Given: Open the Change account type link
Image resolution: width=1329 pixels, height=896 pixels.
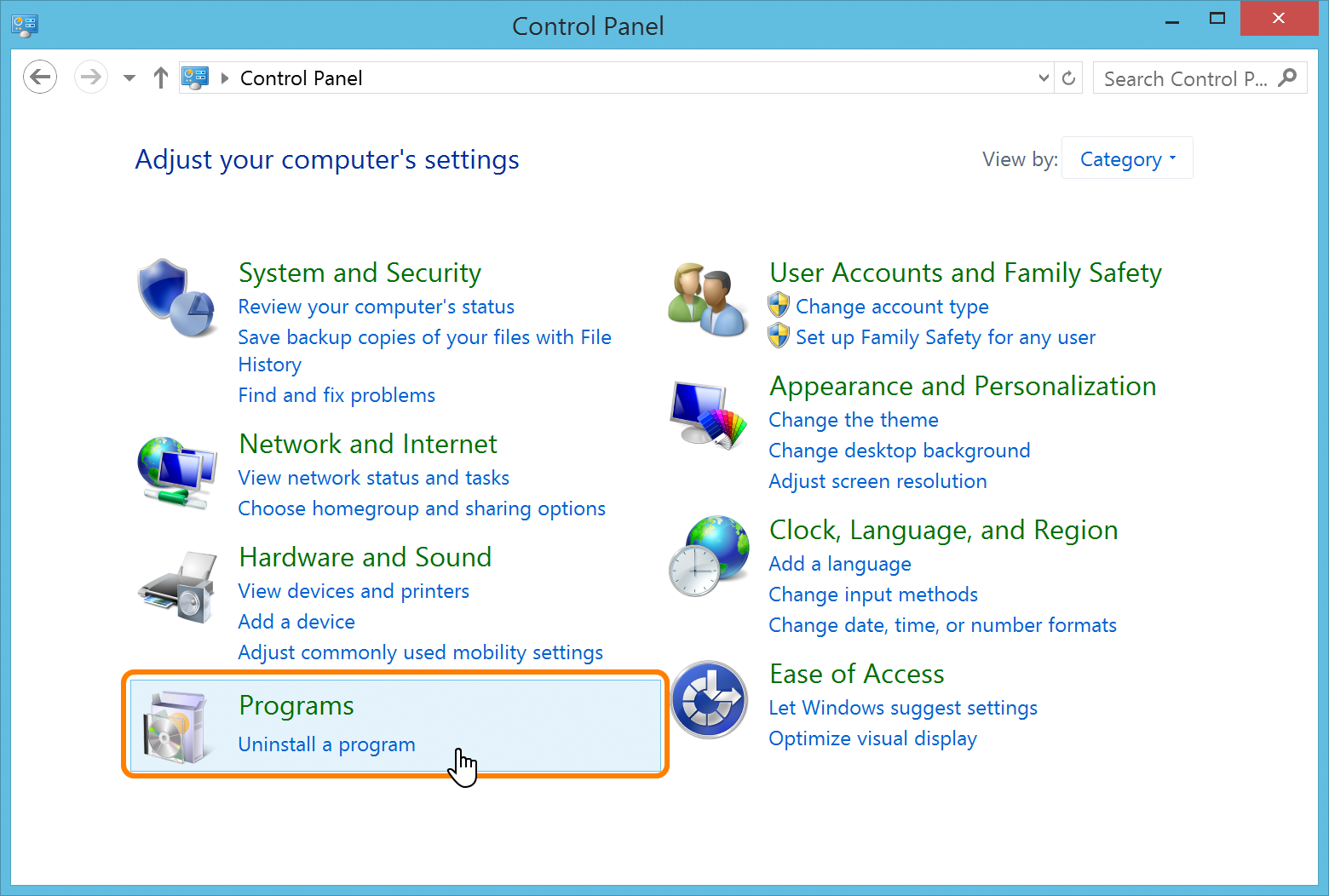Looking at the screenshot, I should (891, 307).
